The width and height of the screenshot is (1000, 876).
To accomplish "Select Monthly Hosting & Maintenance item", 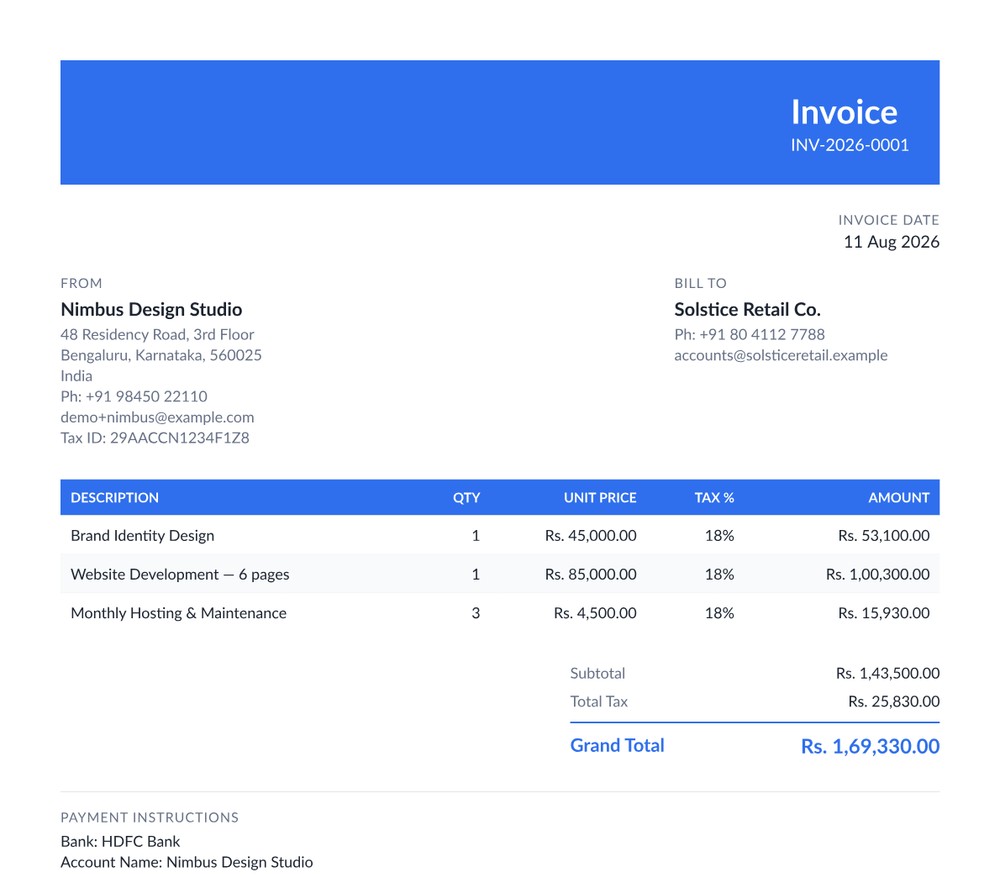I will pyautogui.click(x=179, y=613).
